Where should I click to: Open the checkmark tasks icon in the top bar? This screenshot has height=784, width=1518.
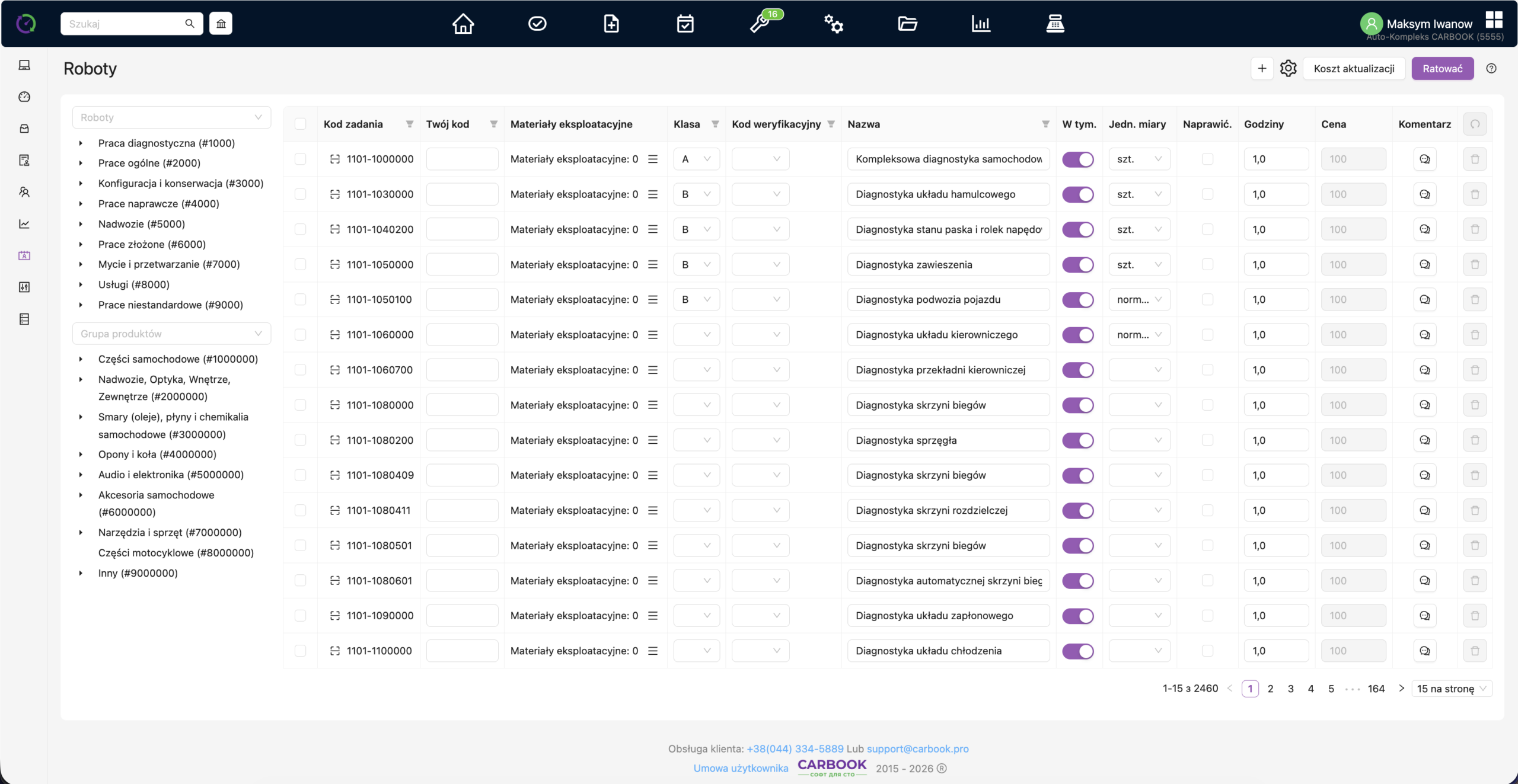click(x=537, y=24)
